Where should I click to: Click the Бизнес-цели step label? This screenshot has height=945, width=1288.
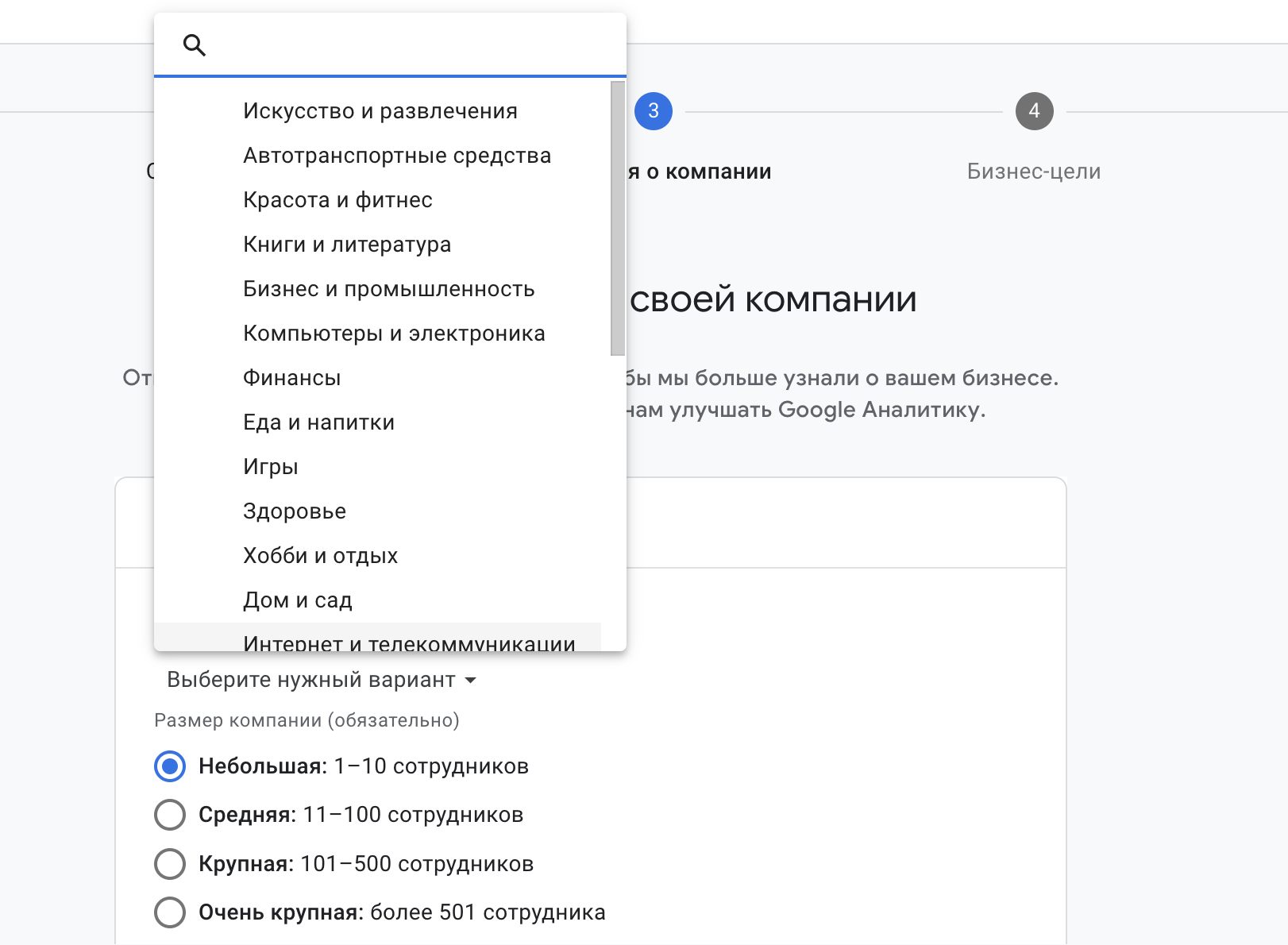[1033, 172]
